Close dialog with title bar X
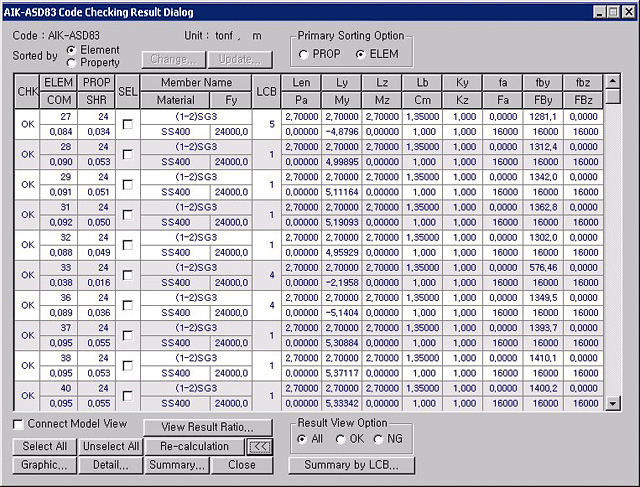The image size is (640, 487). pos(628,12)
